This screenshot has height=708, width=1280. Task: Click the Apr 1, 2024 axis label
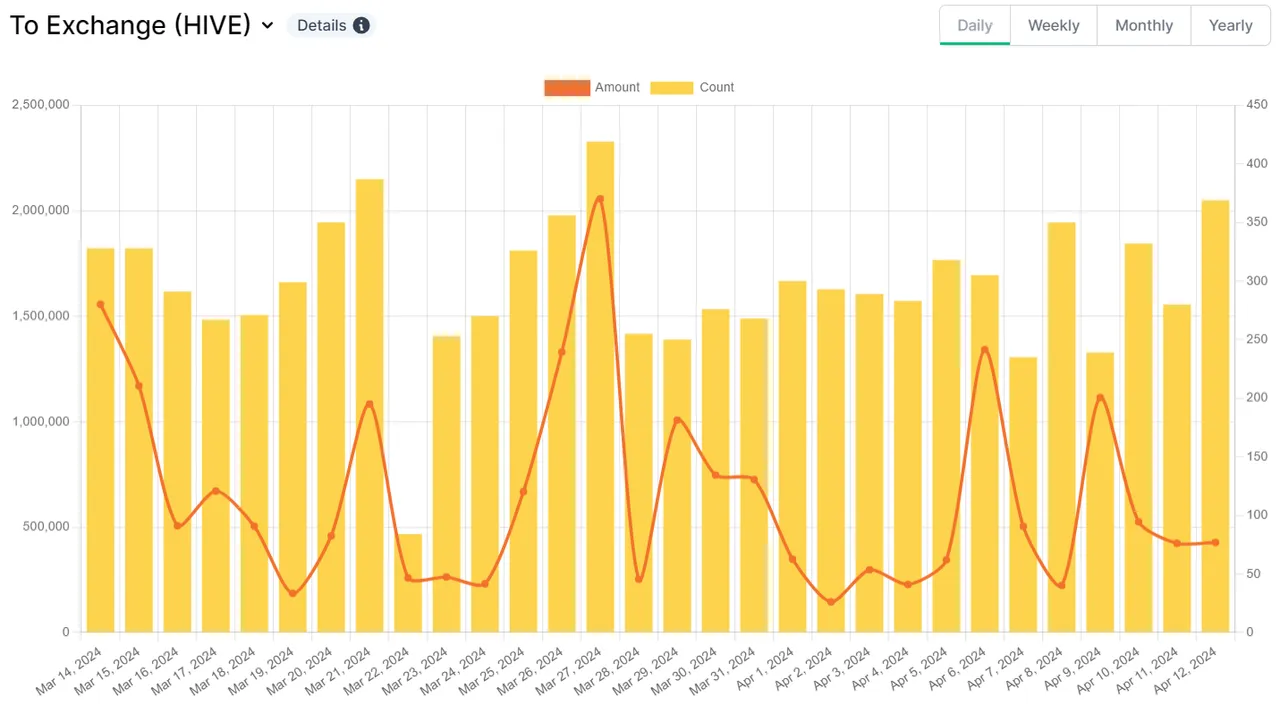click(x=765, y=666)
